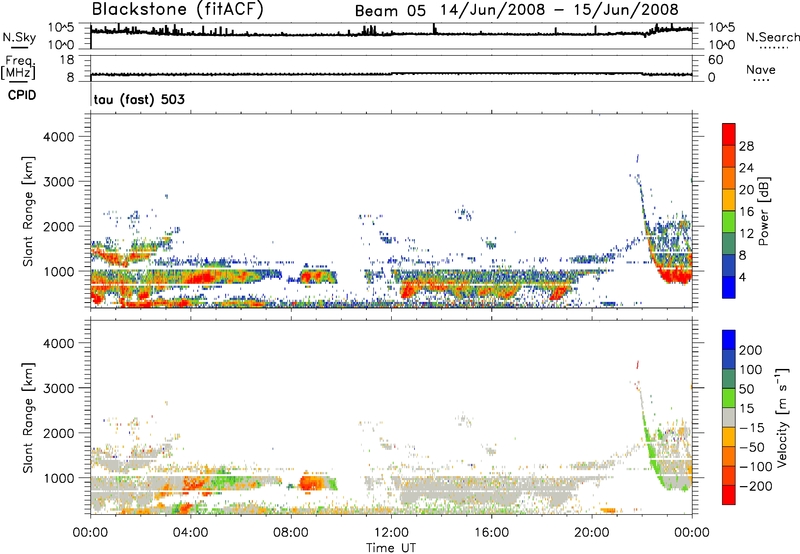
Task: Click the red segment below −200 on Velocity colorbar
Action: point(729,495)
